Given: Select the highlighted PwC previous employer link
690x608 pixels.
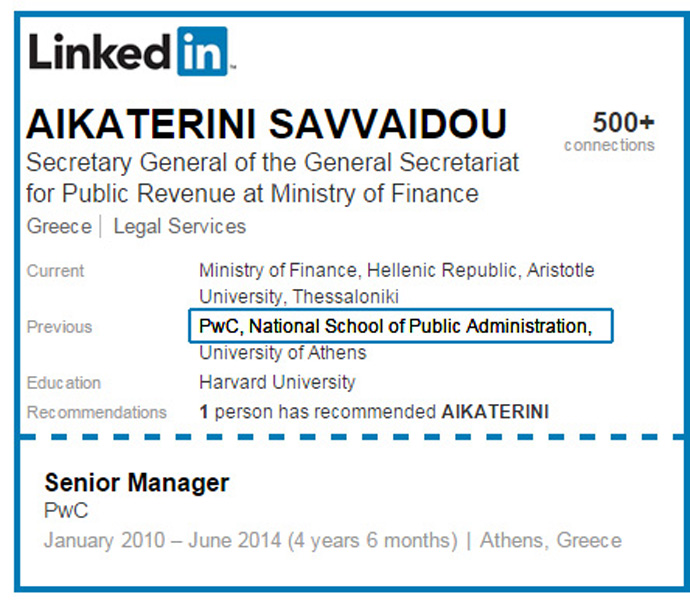Looking at the screenshot, I should pos(219,326).
